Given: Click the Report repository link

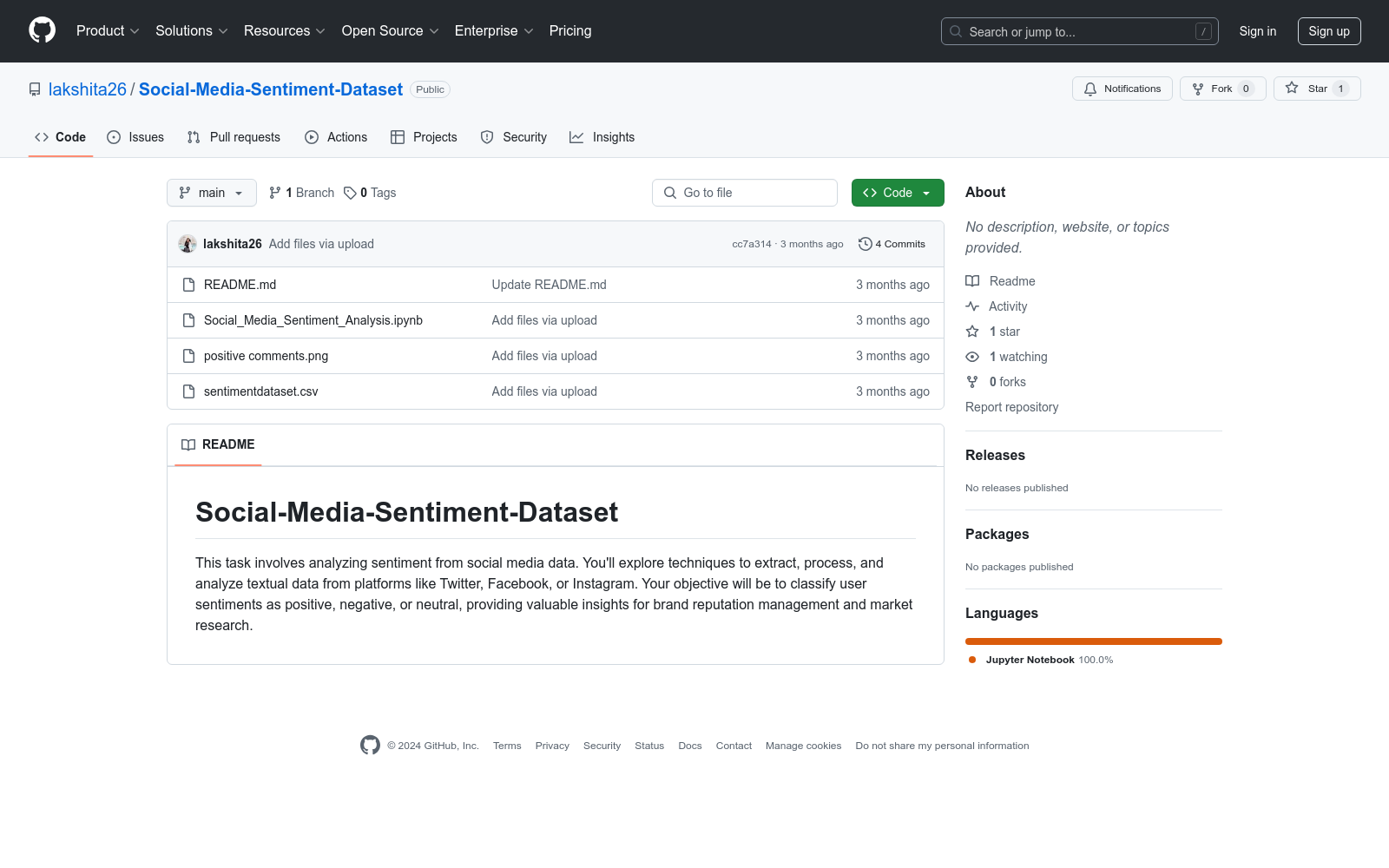Looking at the screenshot, I should coord(1011,407).
